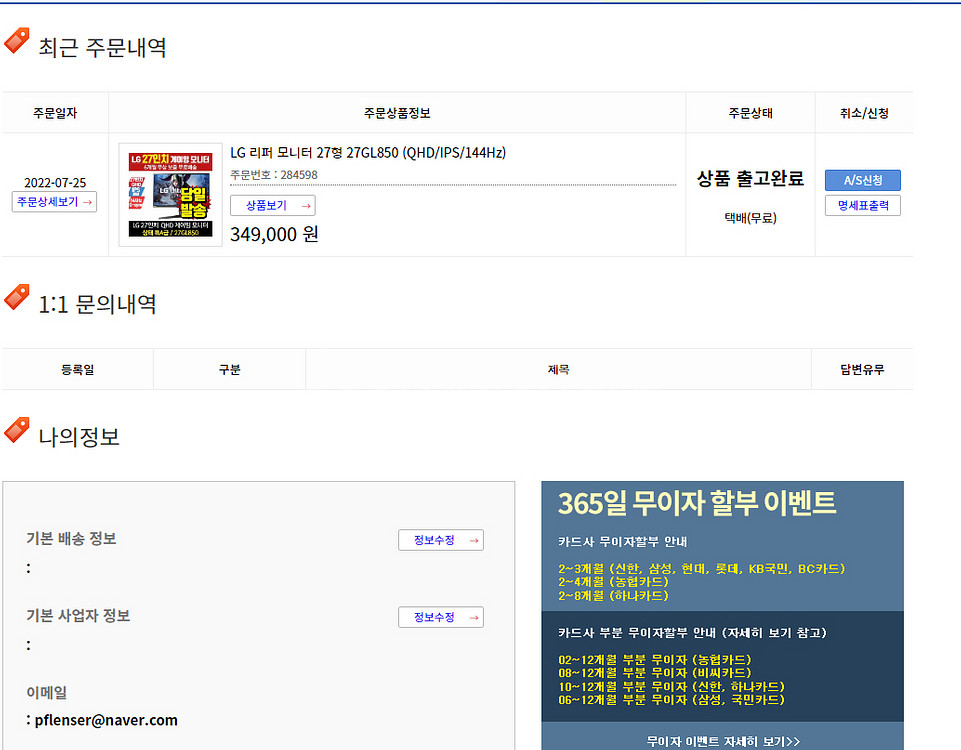The image size is (961, 750).
Task: Click the 2~4개월 (농협카드) line
Action: click(613, 581)
